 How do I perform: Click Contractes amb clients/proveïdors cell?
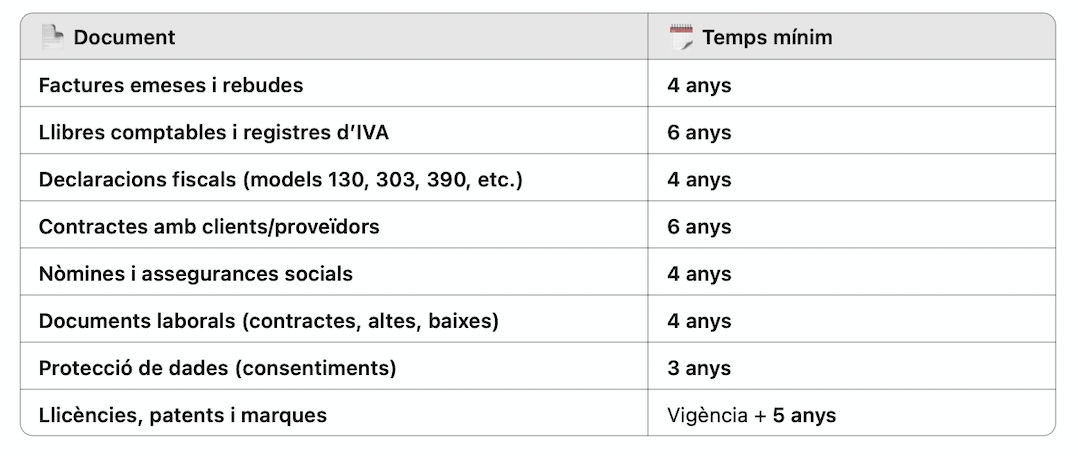pyautogui.click(x=334, y=226)
